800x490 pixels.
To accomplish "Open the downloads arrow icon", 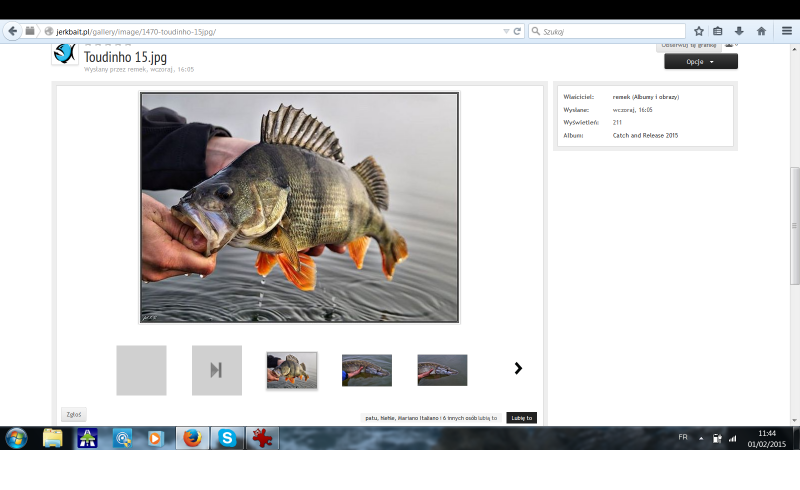I will (739, 31).
